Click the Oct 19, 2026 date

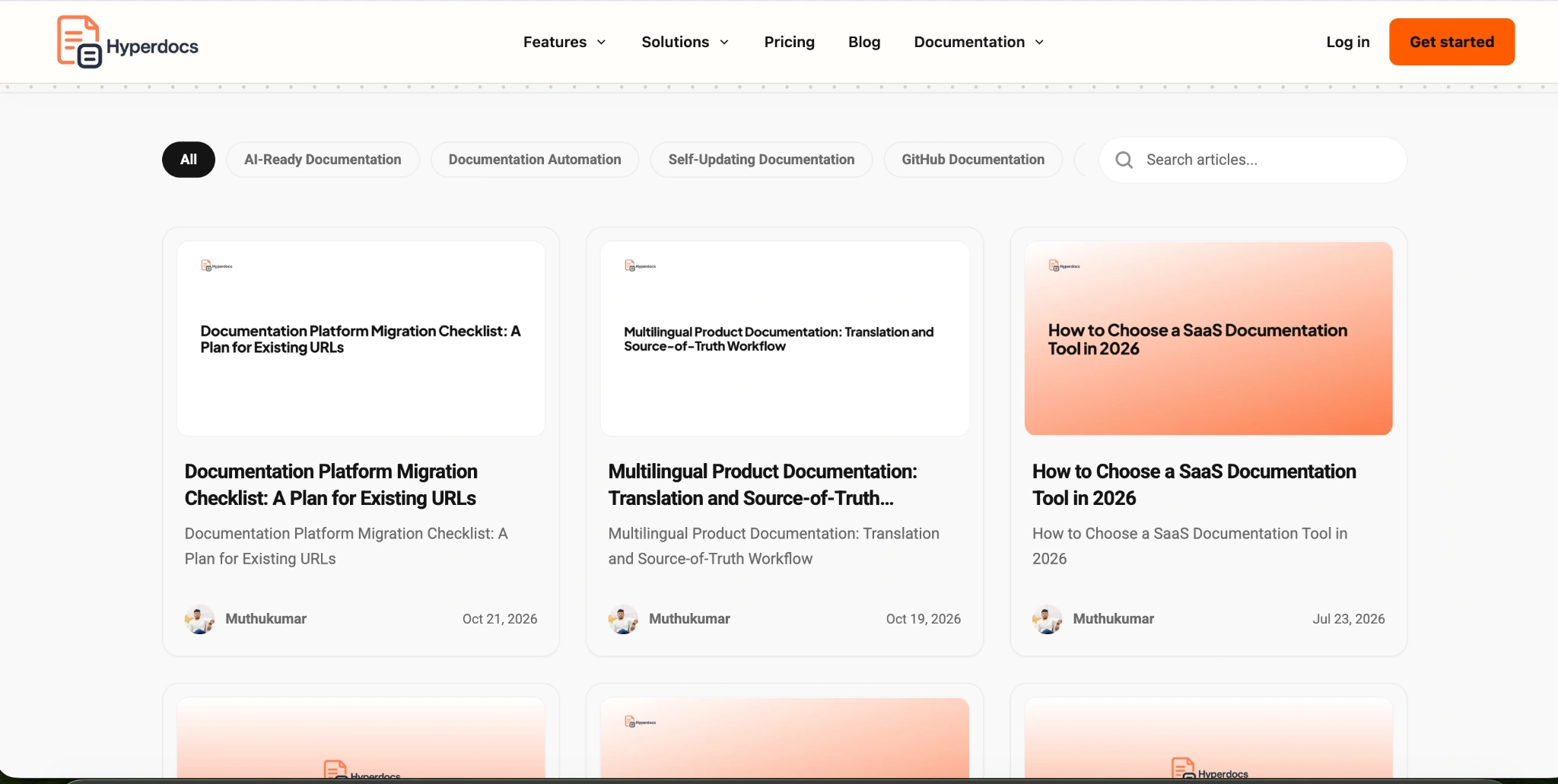pos(923,619)
